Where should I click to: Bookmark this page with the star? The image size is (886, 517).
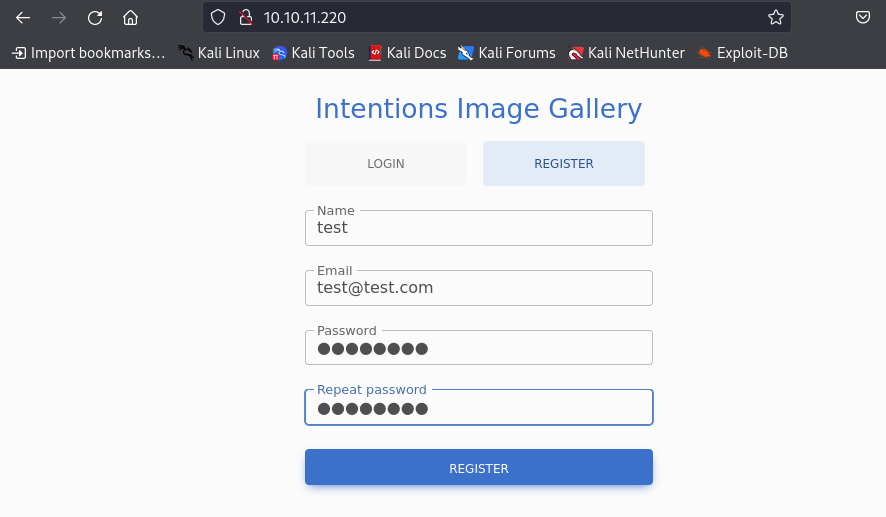coord(775,18)
